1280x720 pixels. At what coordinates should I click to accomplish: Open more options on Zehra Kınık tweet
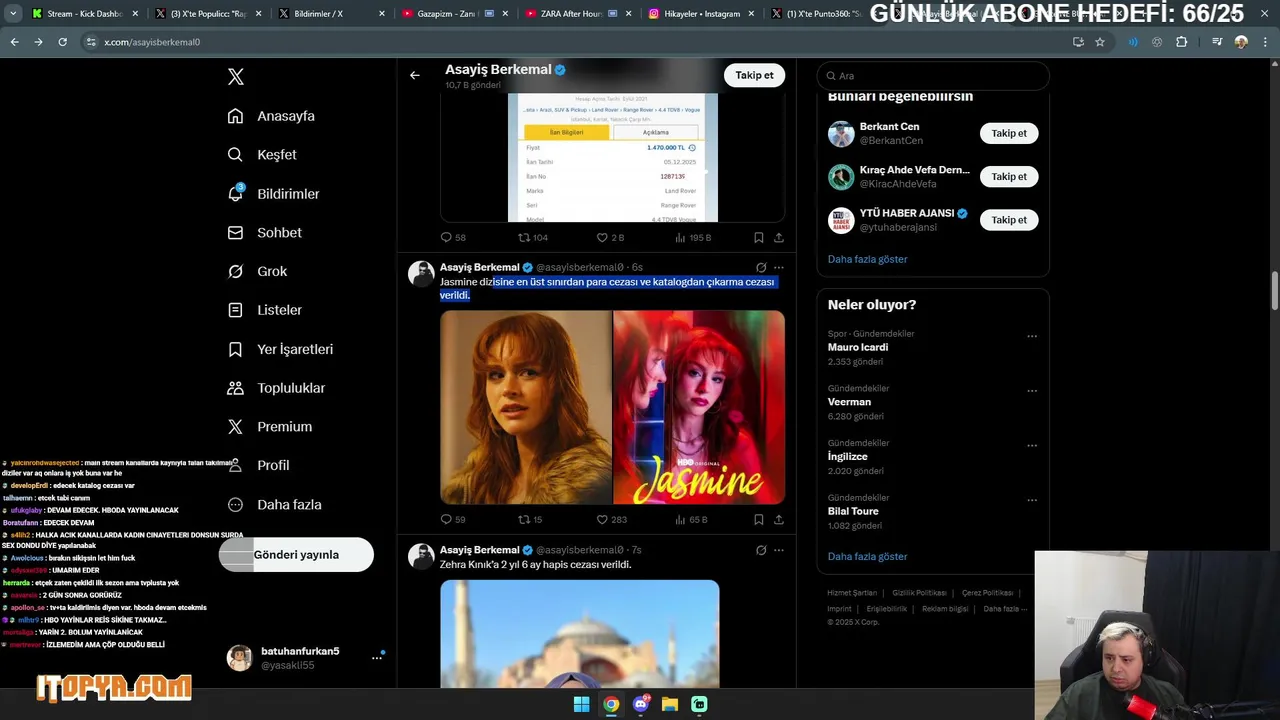click(x=779, y=550)
